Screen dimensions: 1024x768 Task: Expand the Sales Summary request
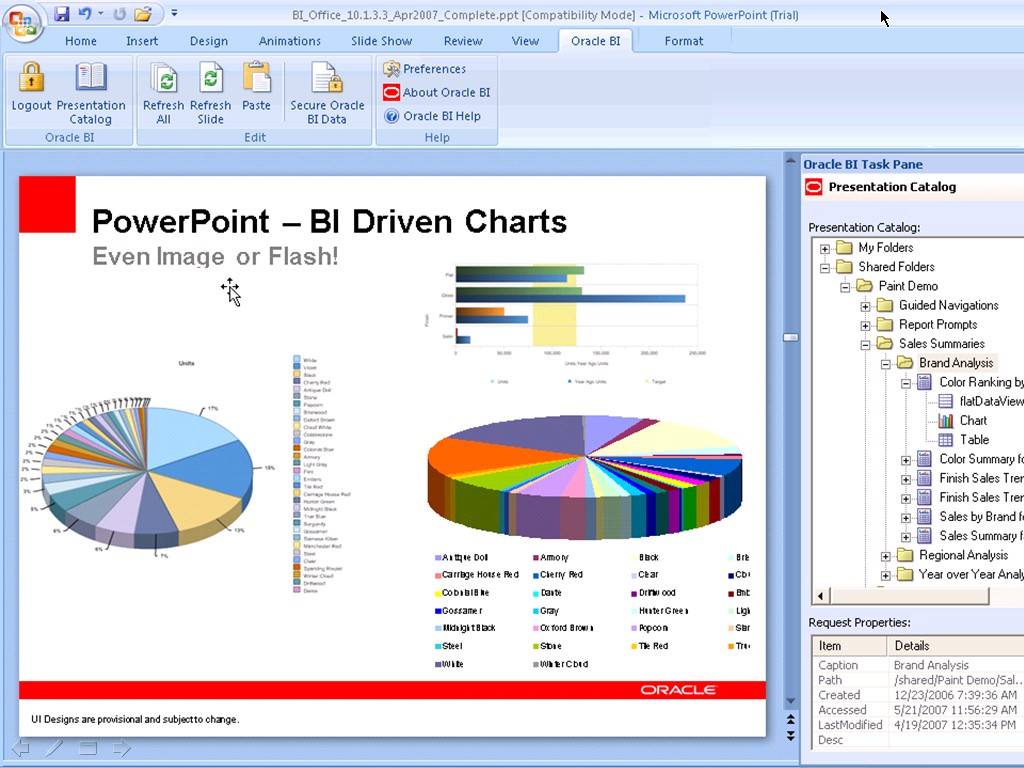click(906, 537)
